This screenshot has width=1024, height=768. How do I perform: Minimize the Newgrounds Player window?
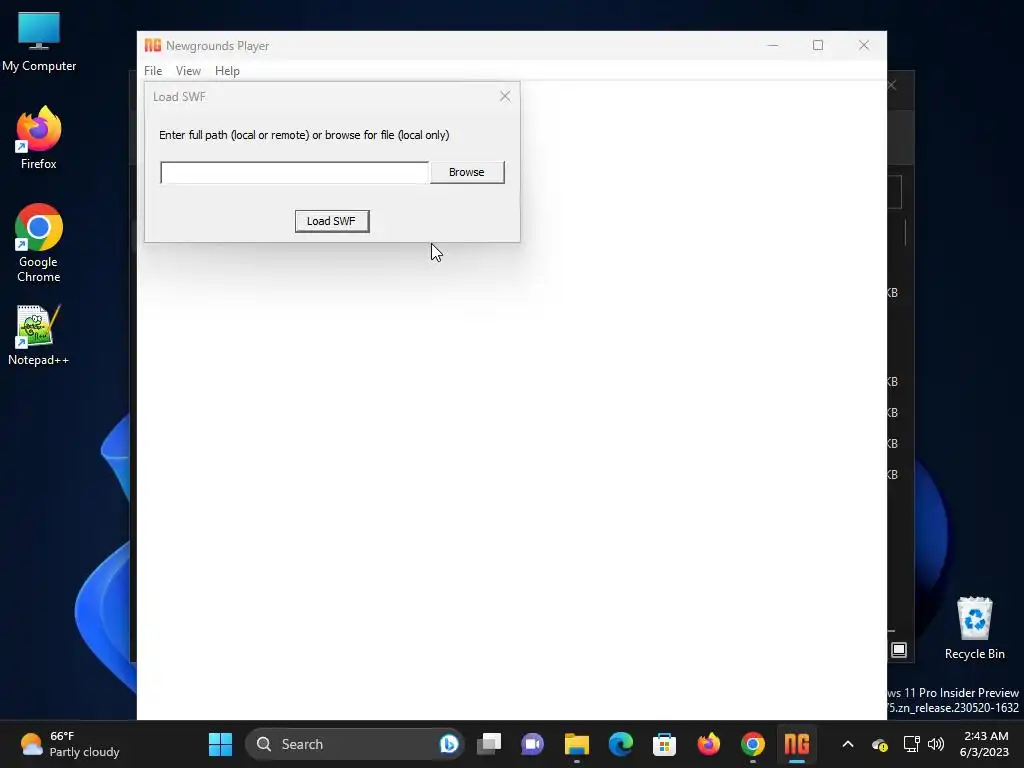click(x=773, y=45)
